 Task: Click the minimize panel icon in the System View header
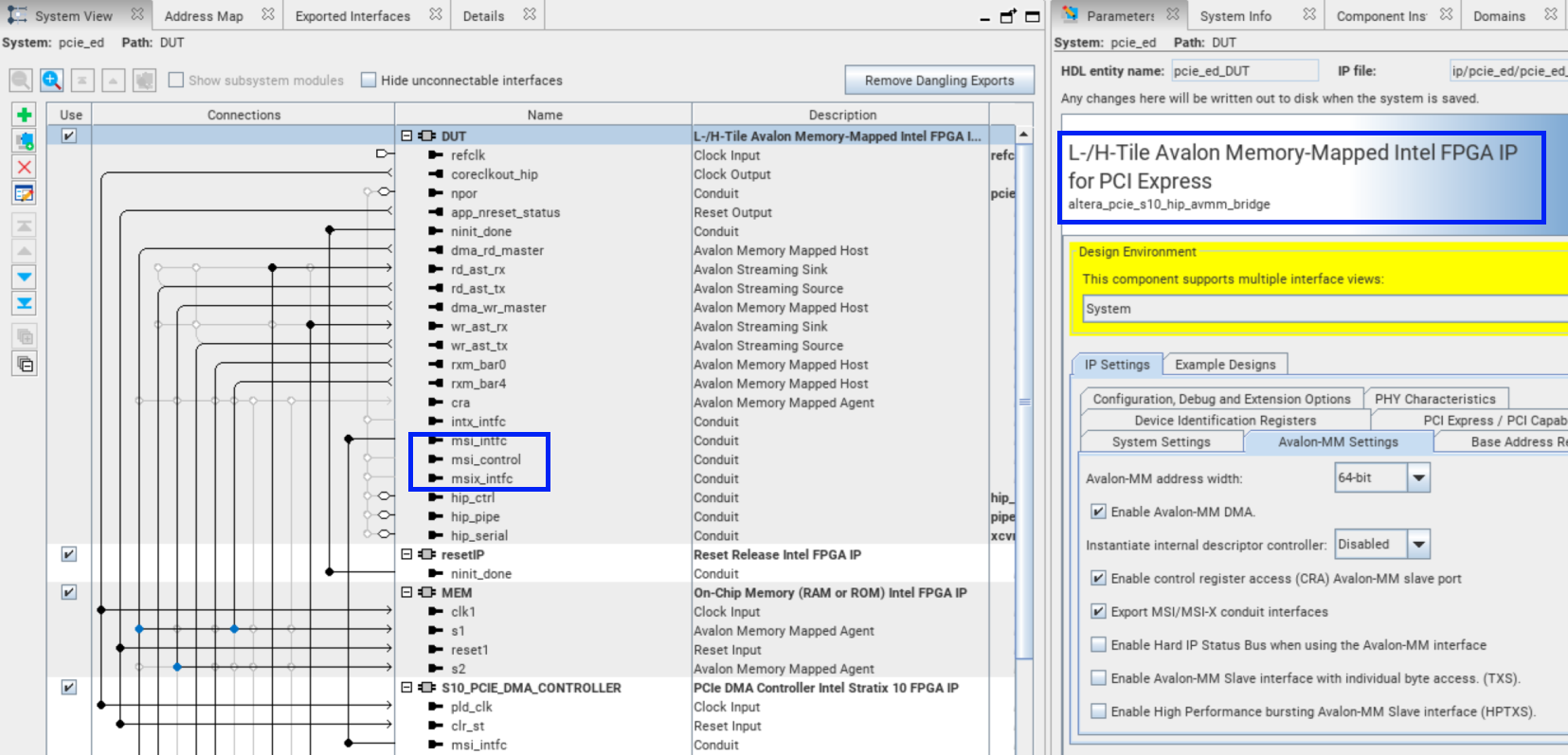985,17
